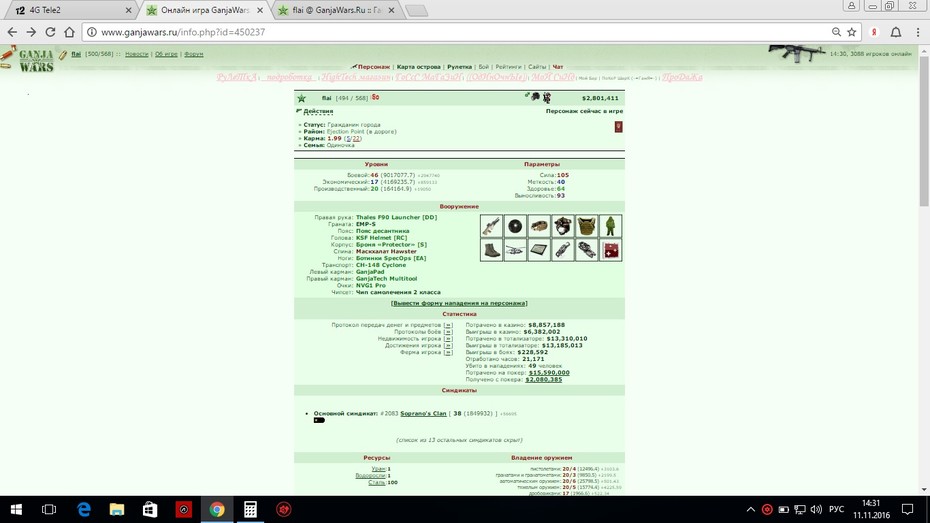Click the Yandex extension icon
This screenshot has height=523, width=930.
click(x=874, y=32)
